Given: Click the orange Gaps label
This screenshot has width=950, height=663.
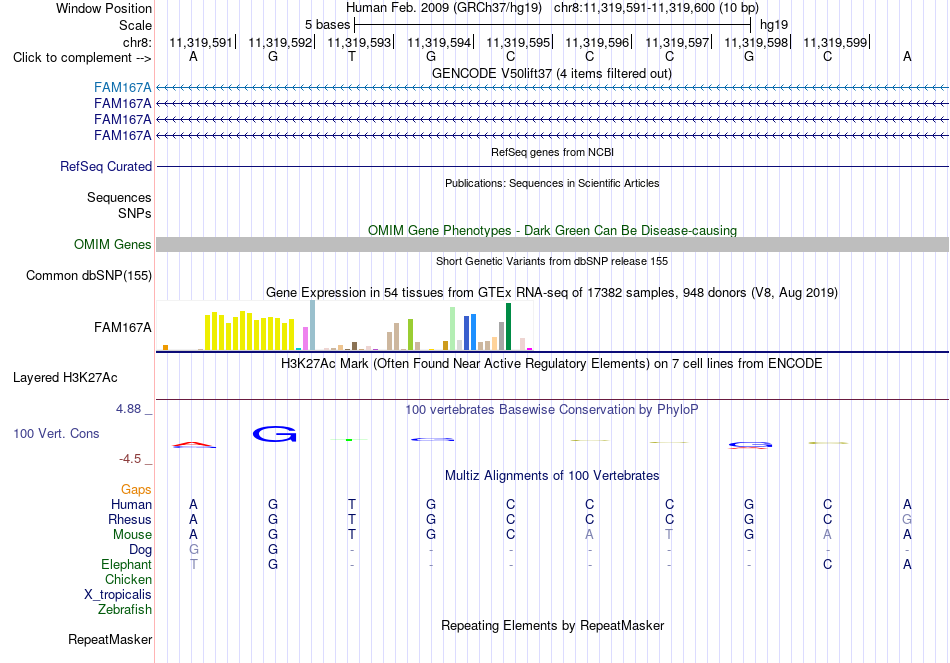Looking at the screenshot, I should (136, 489).
